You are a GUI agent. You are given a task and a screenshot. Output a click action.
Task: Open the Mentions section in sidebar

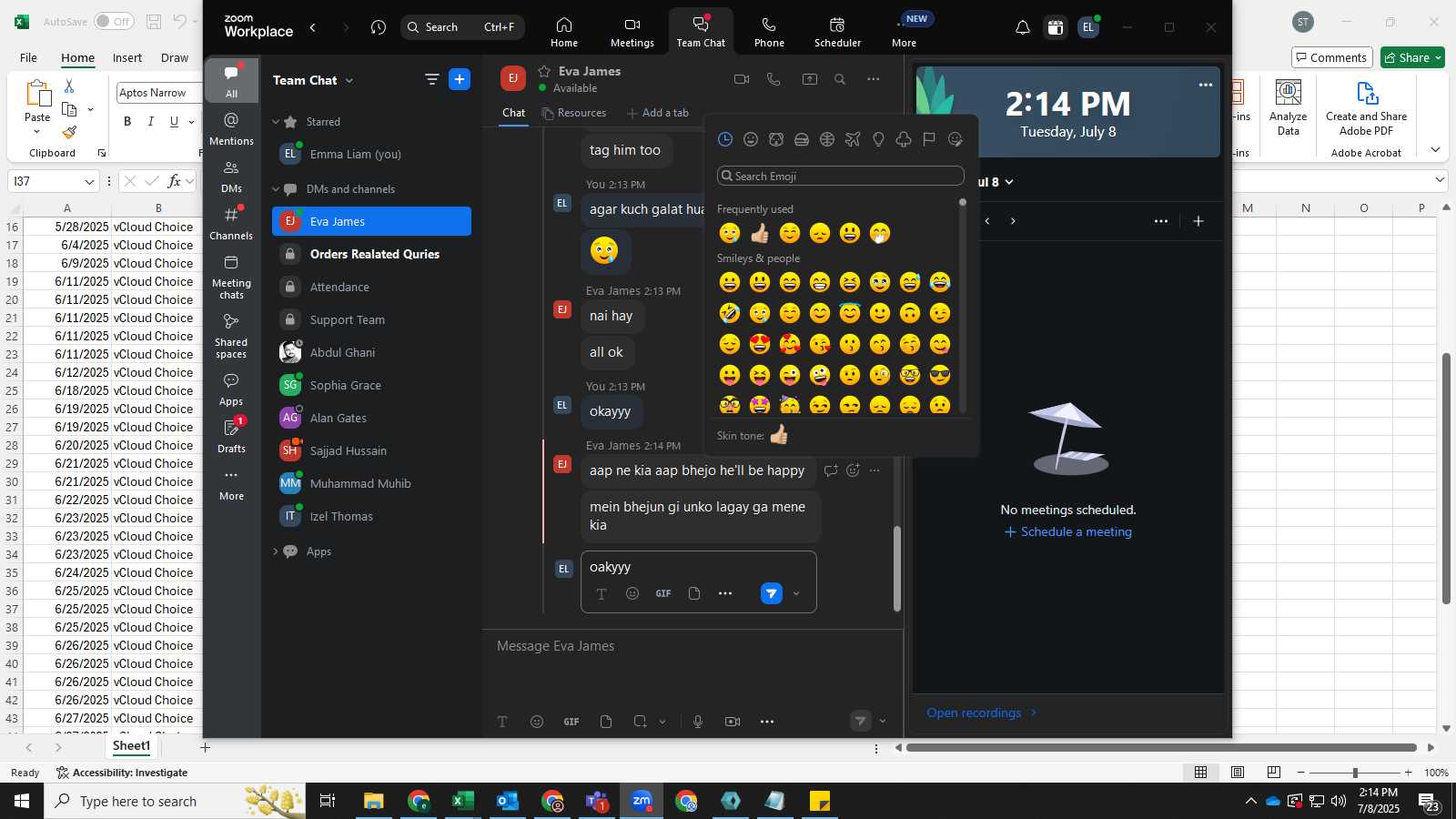[231, 128]
